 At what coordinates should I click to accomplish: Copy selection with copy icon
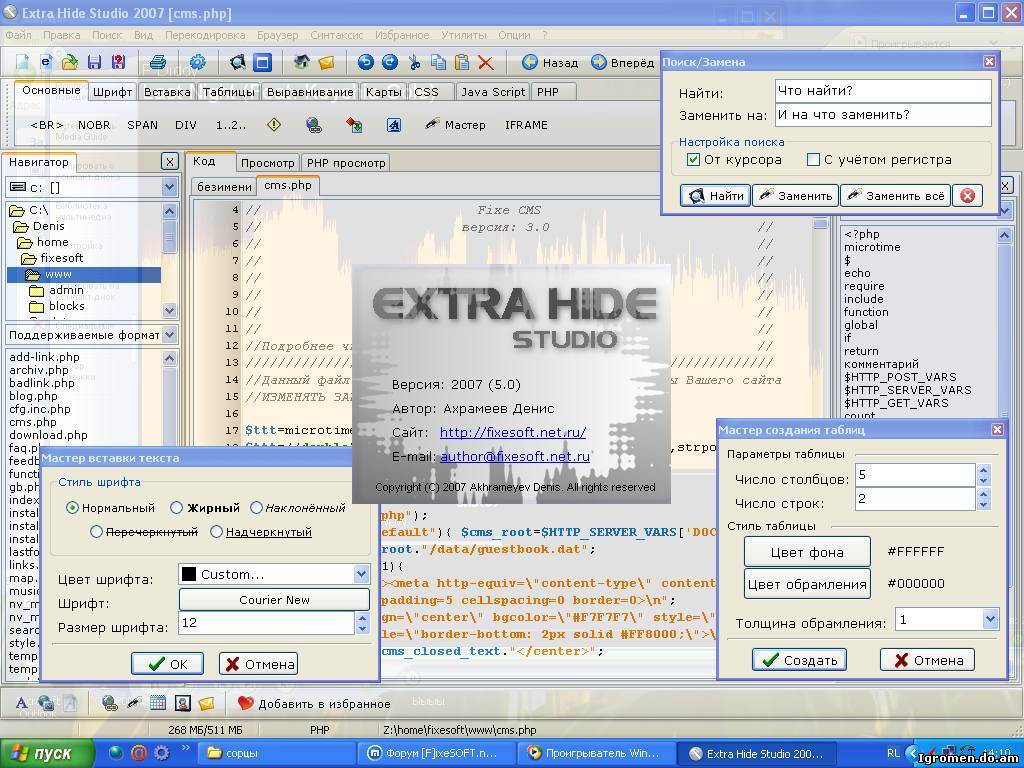tap(438, 63)
